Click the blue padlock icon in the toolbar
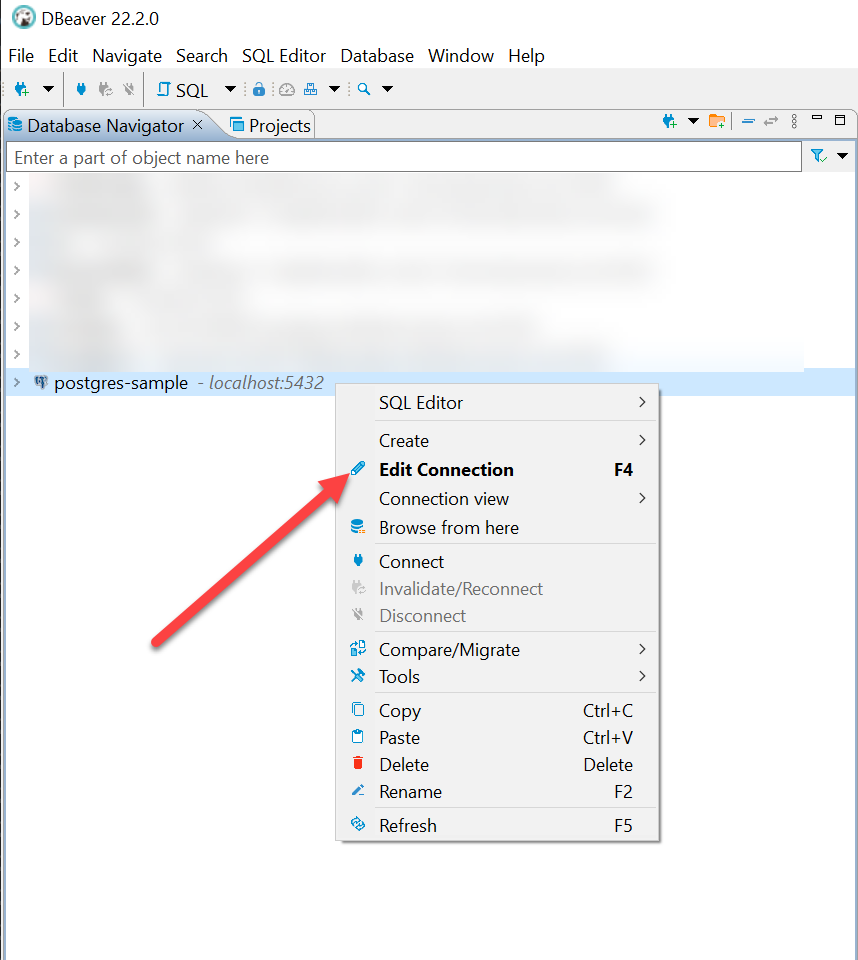This screenshot has width=858, height=960. (259, 89)
